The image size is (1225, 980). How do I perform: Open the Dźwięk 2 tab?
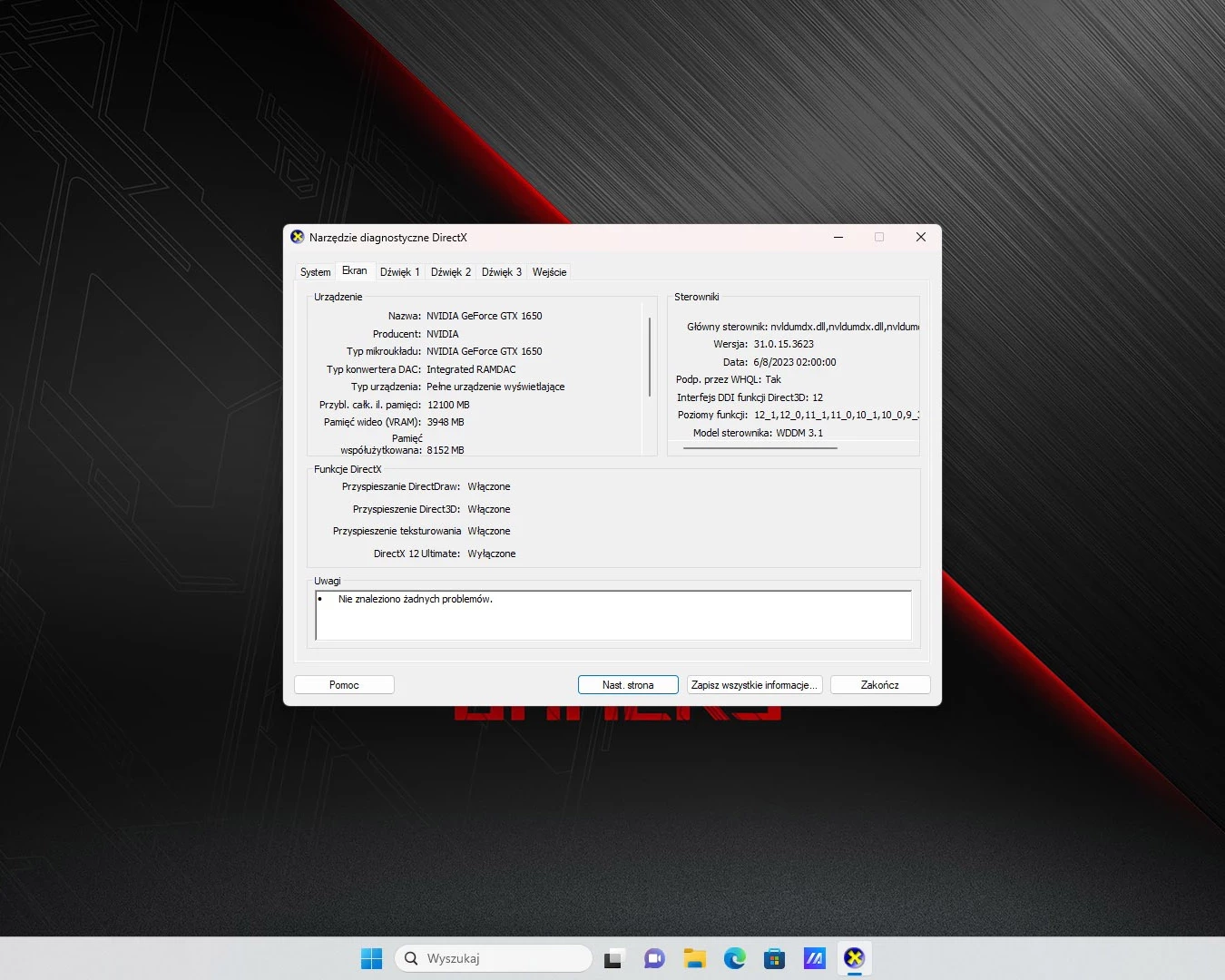pyautogui.click(x=451, y=272)
